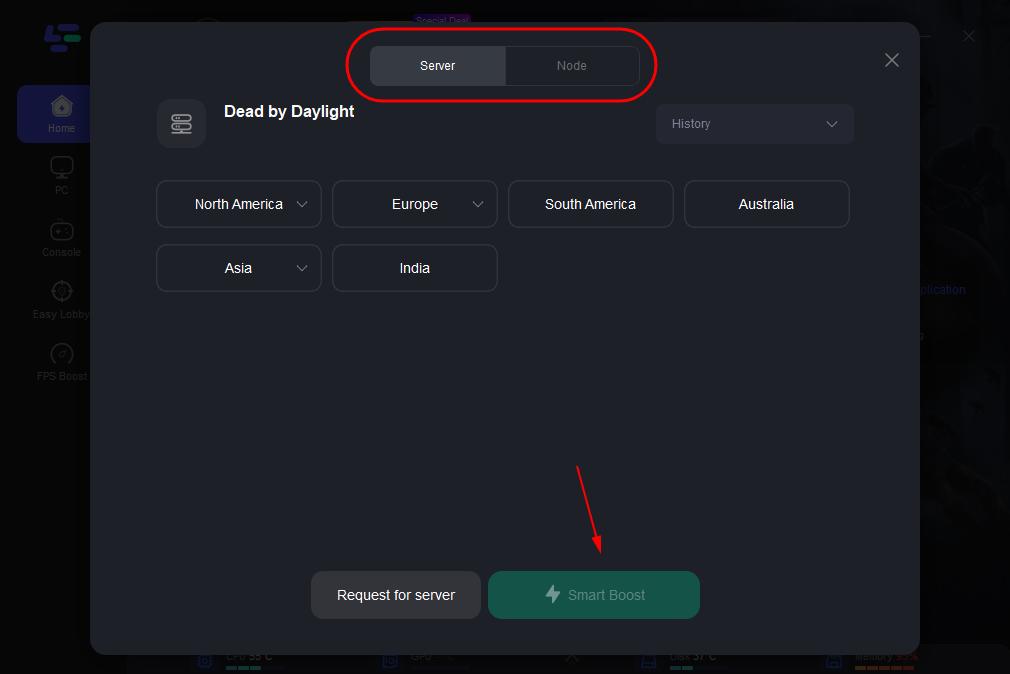The image size is (1010, 674).
Task: Click the Dead by Daylight title
Action: pyautogui.click(x=289, y=112)
